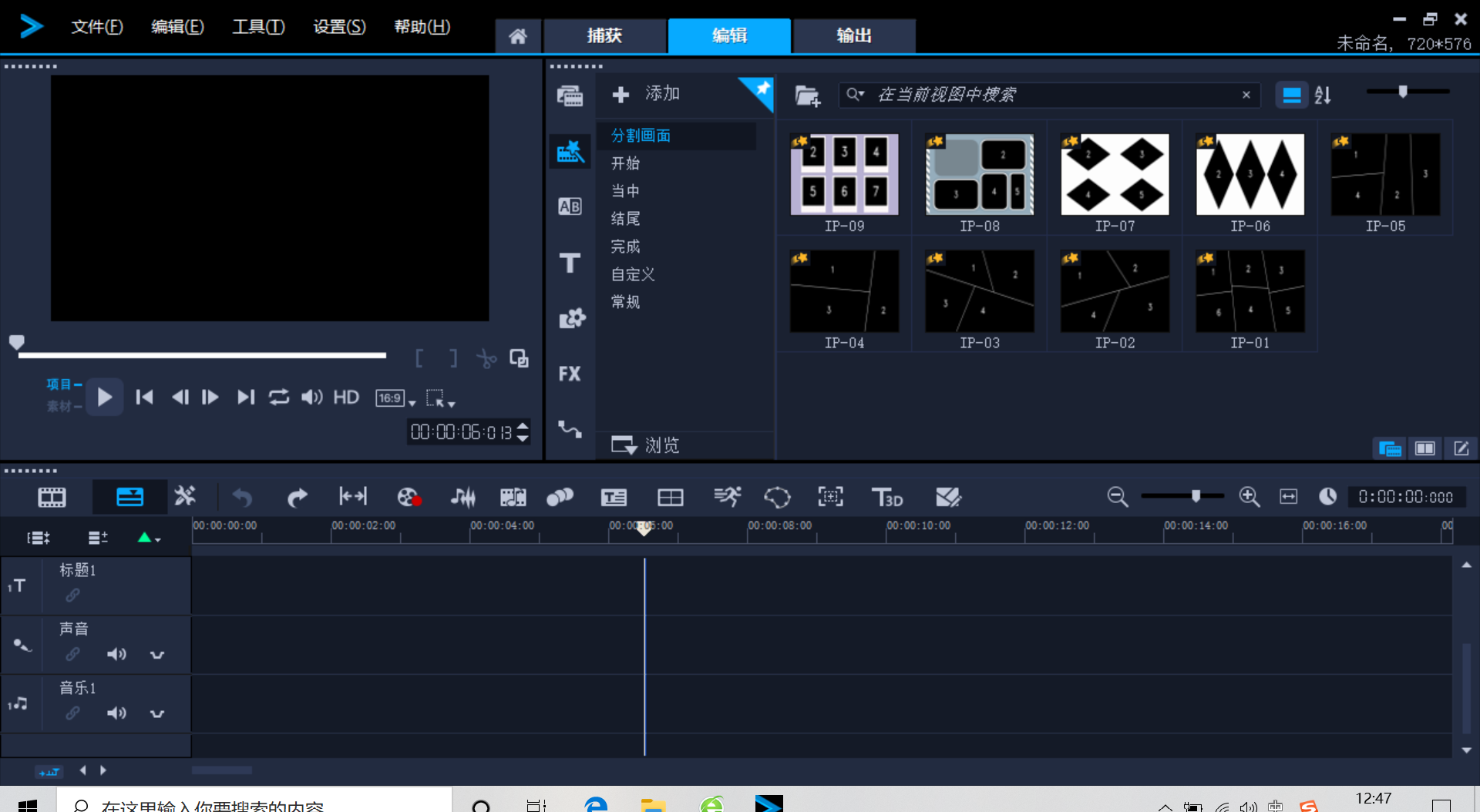This screenshot has height=812, width=1480.
Task: Expand the 声音 track options chevron
Action: 157,656
